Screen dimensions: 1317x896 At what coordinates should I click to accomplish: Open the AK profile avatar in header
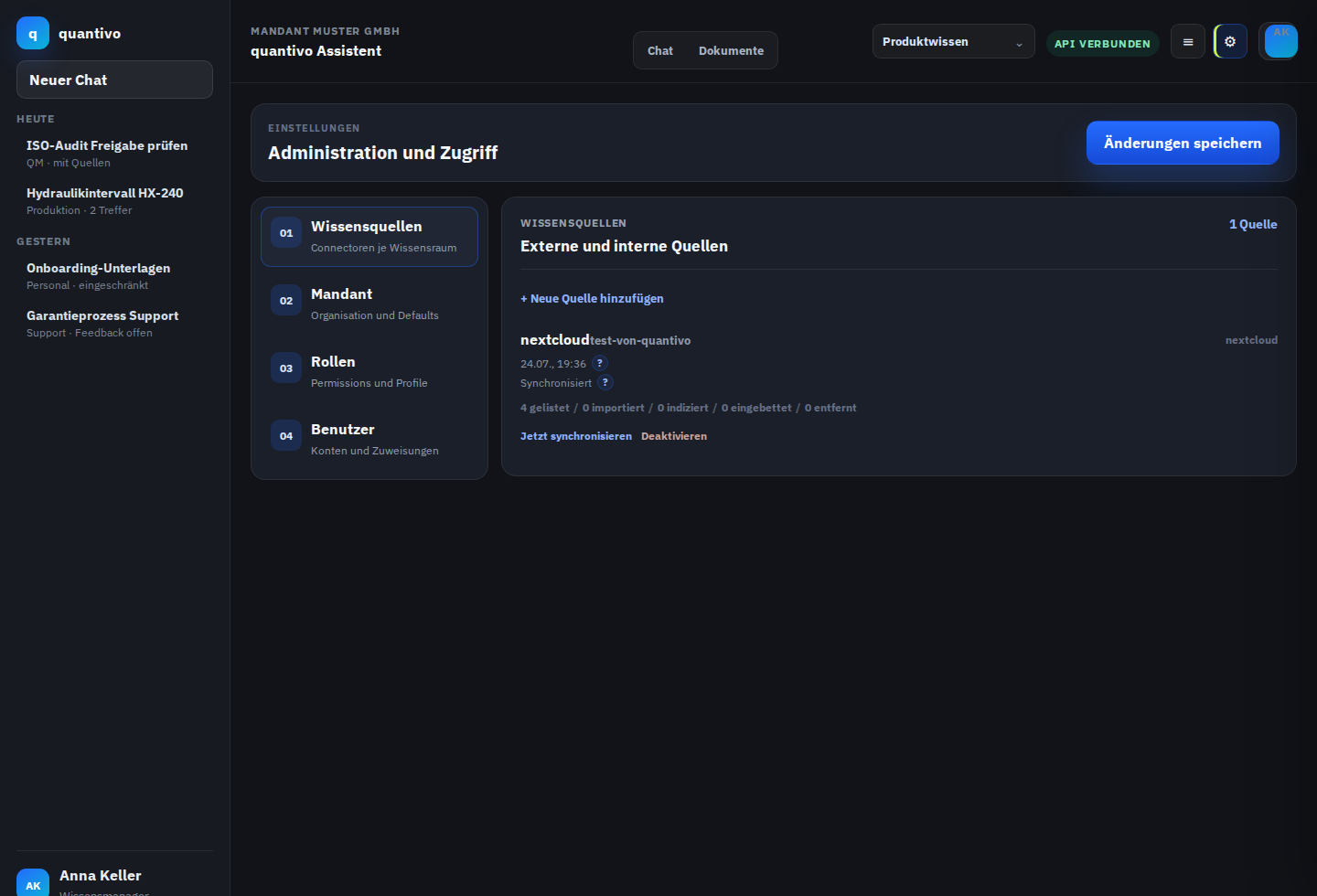[1280, 41]
